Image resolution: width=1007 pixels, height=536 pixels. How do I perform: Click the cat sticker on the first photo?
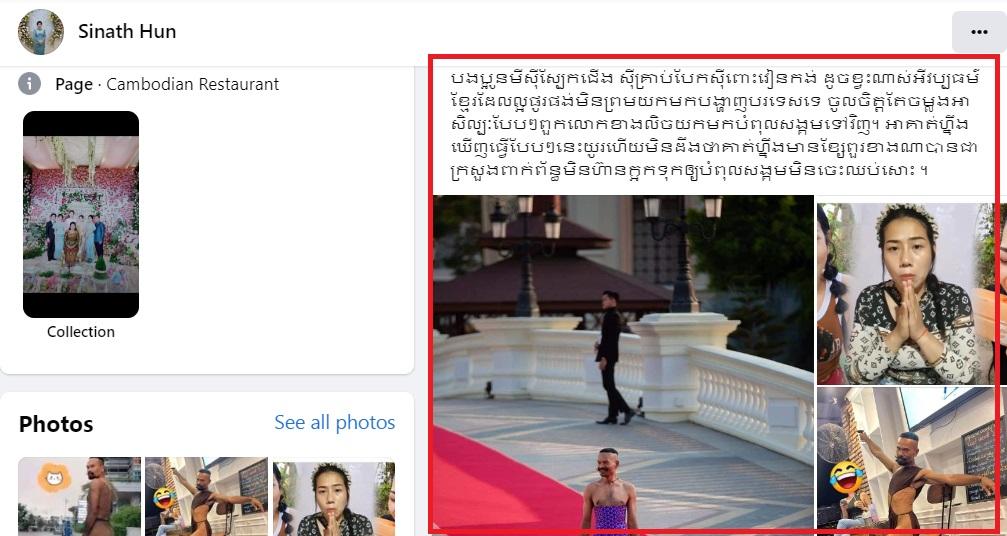[x=54, y=479]
